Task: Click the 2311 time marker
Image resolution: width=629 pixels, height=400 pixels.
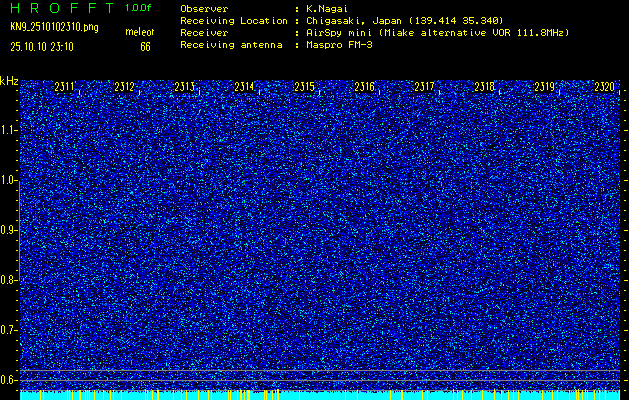Action: click(x=64, y=87)
